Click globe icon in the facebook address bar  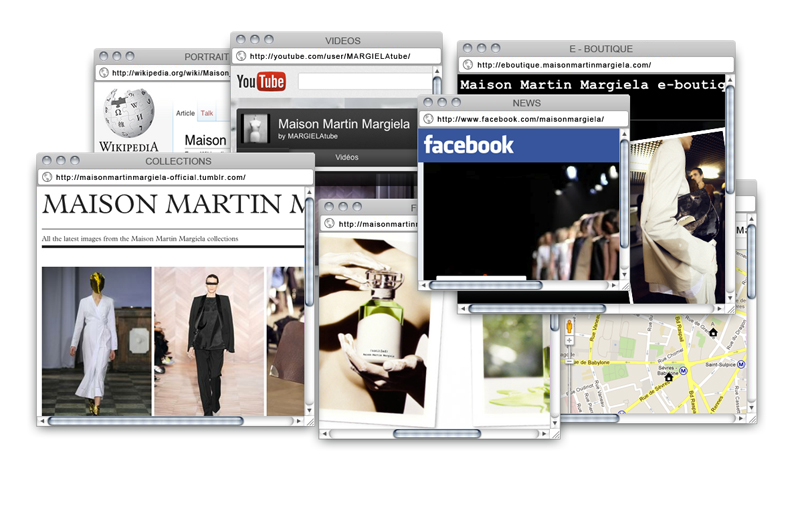(x=428, y=119)
